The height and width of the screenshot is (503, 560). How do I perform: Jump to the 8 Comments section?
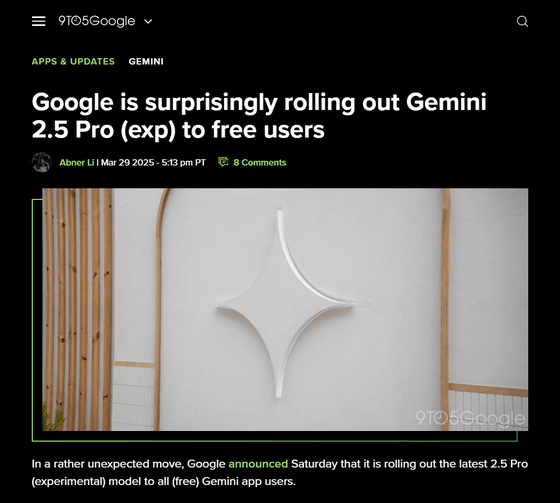pos(260,163)
